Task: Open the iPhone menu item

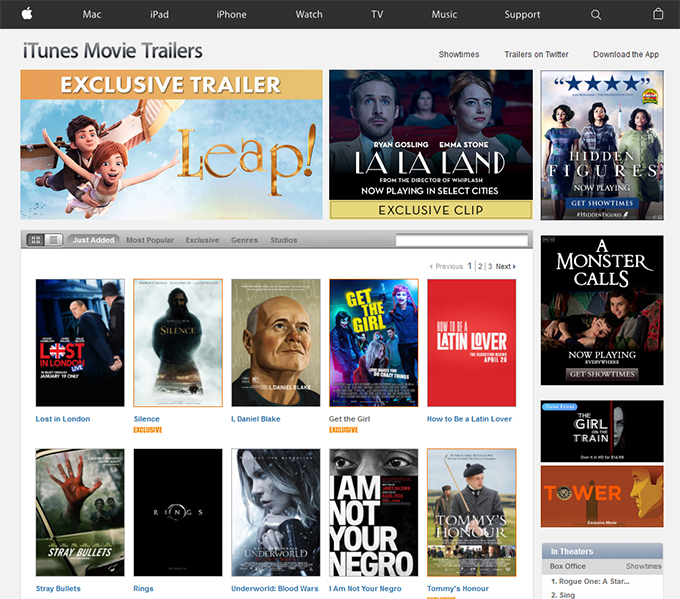Action: pyautogui.click(x=231, y=14)
